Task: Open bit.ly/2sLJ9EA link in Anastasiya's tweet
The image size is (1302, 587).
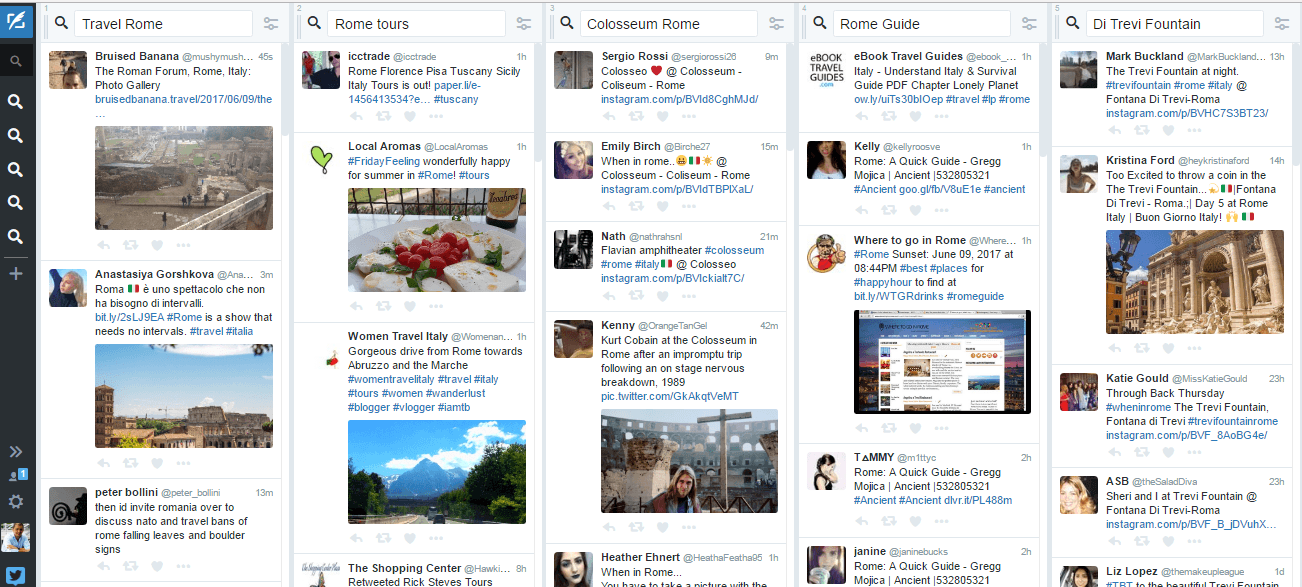Action: pos(129,317)
